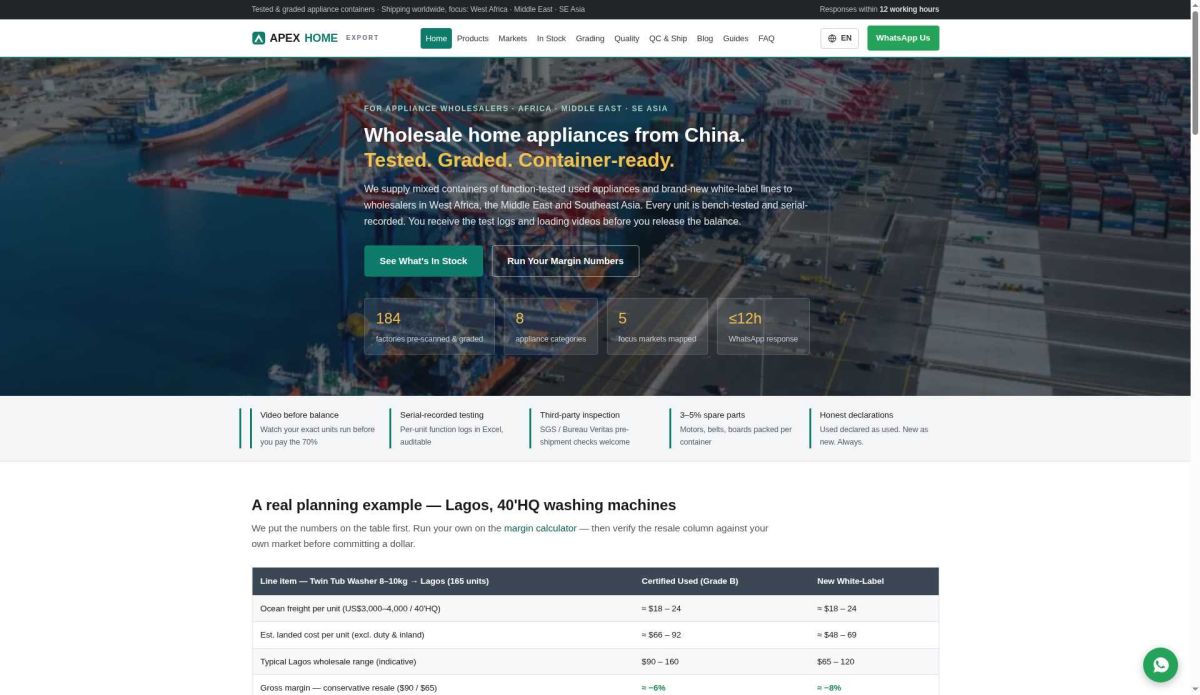
Task: Navigate to In Stock
Action: (551, 38)
